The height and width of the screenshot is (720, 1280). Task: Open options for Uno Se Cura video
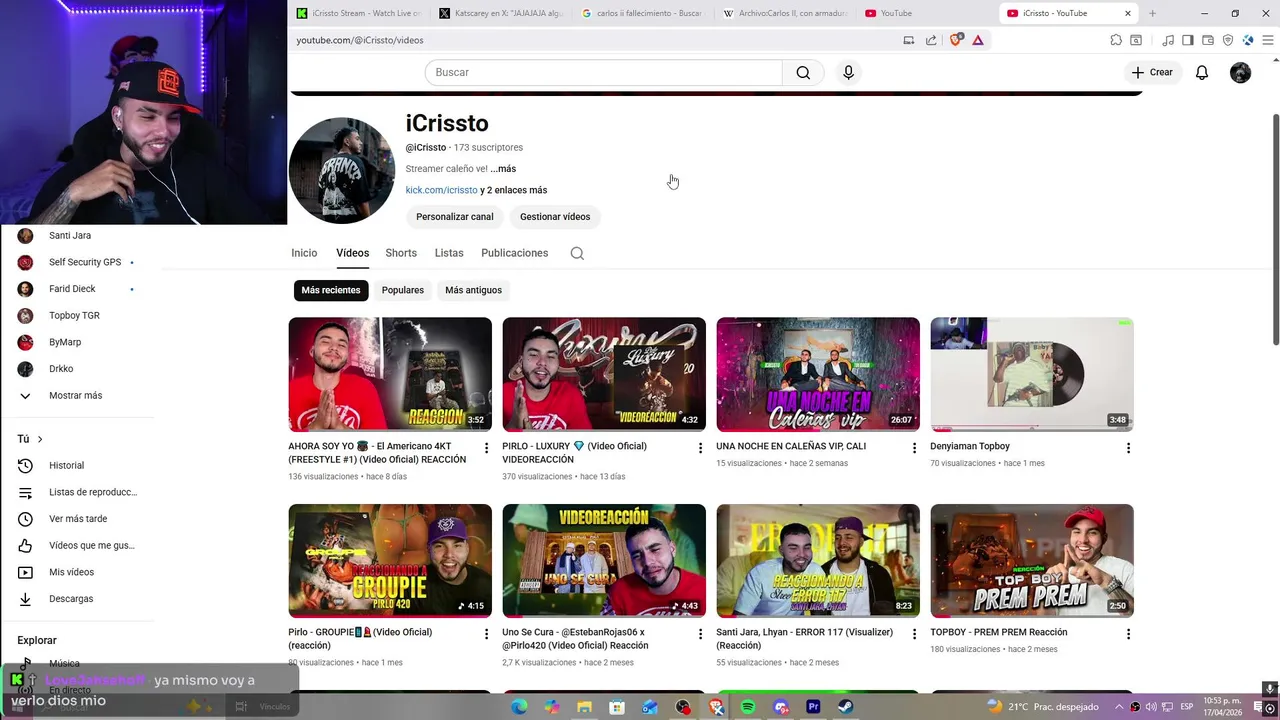click(700, 634)
